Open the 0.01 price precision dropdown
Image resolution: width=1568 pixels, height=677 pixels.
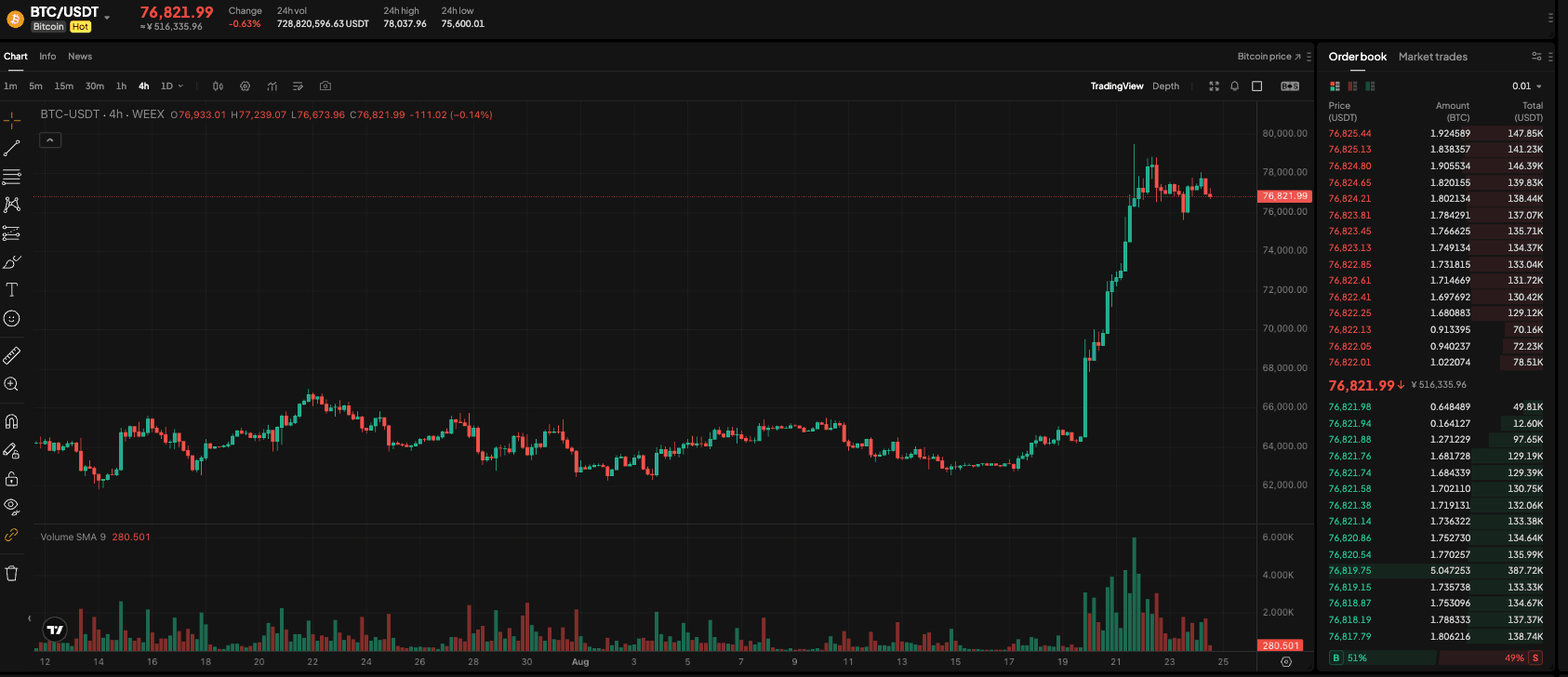click(x=1527, y=86)
